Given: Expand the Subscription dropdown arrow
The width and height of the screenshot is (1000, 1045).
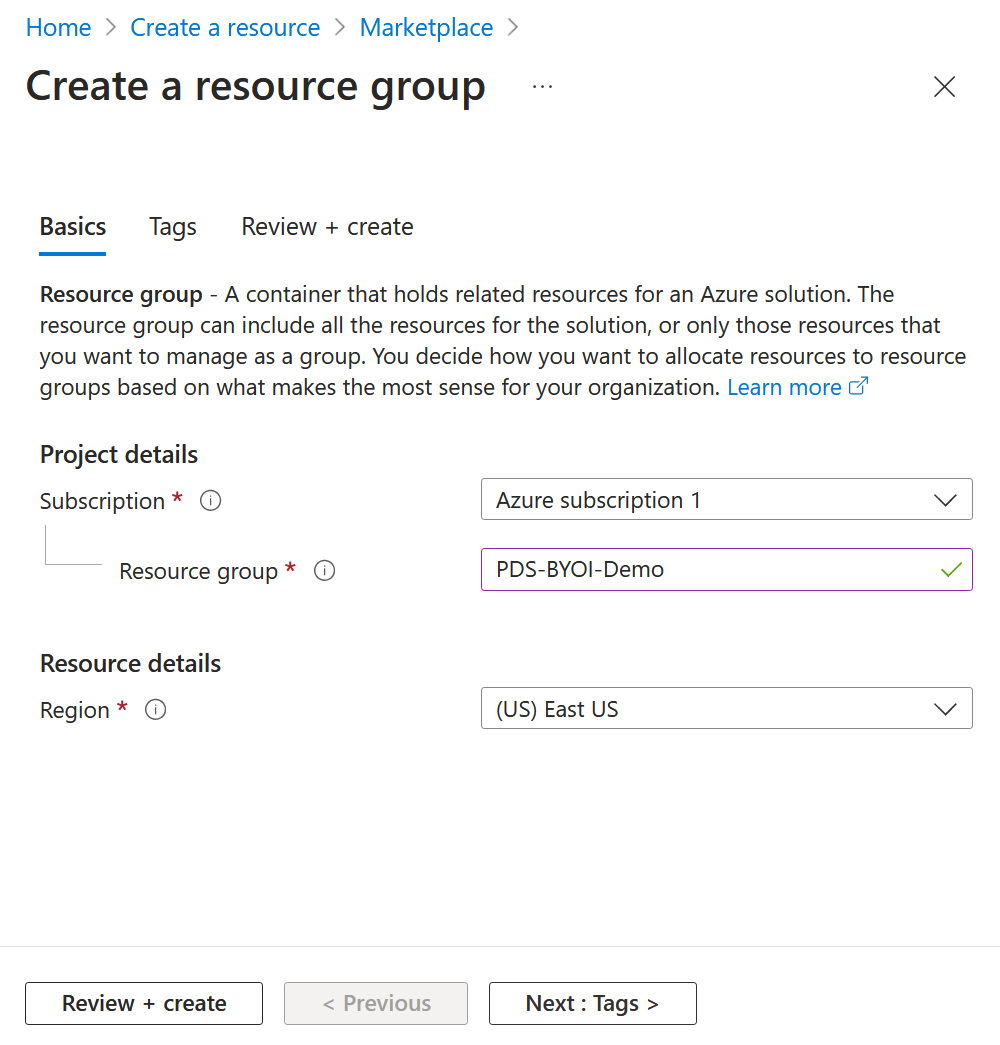Looking at the screenshot, I should click(x=945, y=499).
